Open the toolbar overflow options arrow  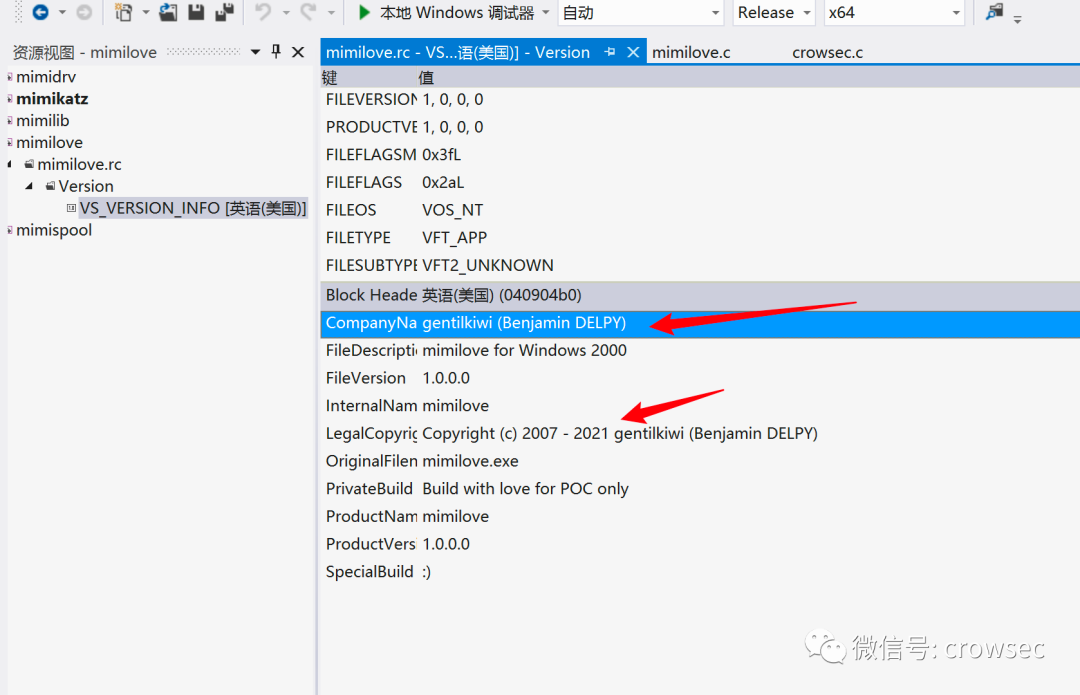pos(1017,19)
